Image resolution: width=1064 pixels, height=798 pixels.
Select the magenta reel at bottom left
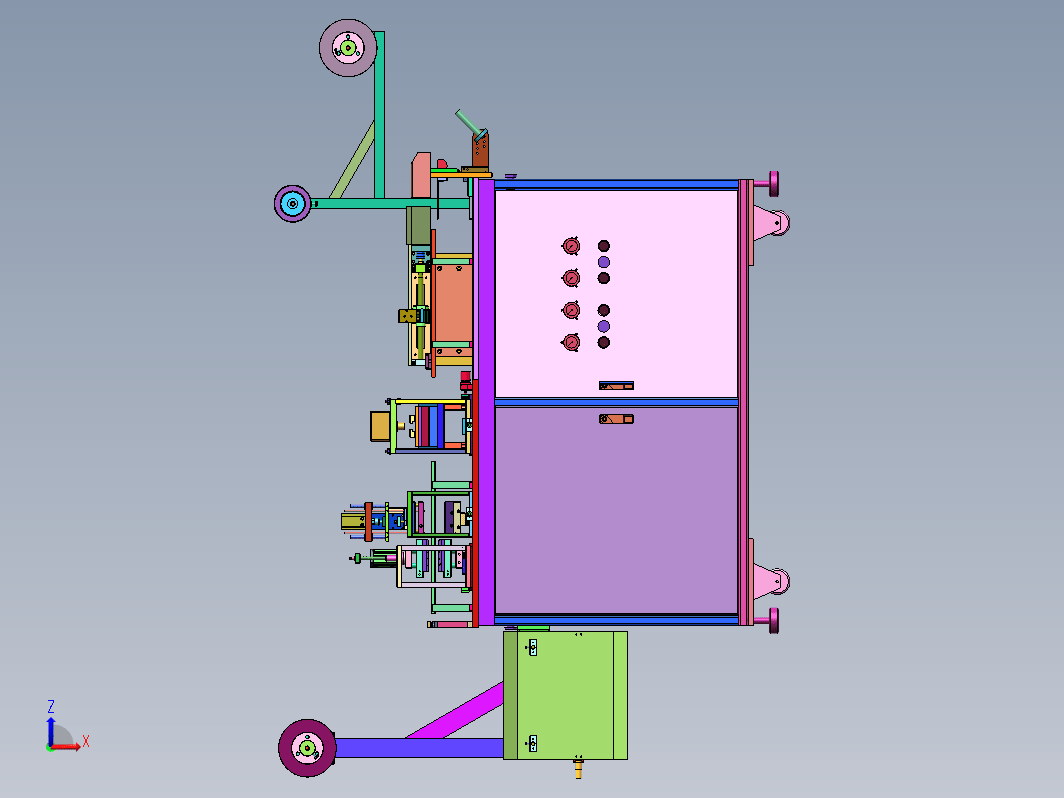tap(307, 748)
